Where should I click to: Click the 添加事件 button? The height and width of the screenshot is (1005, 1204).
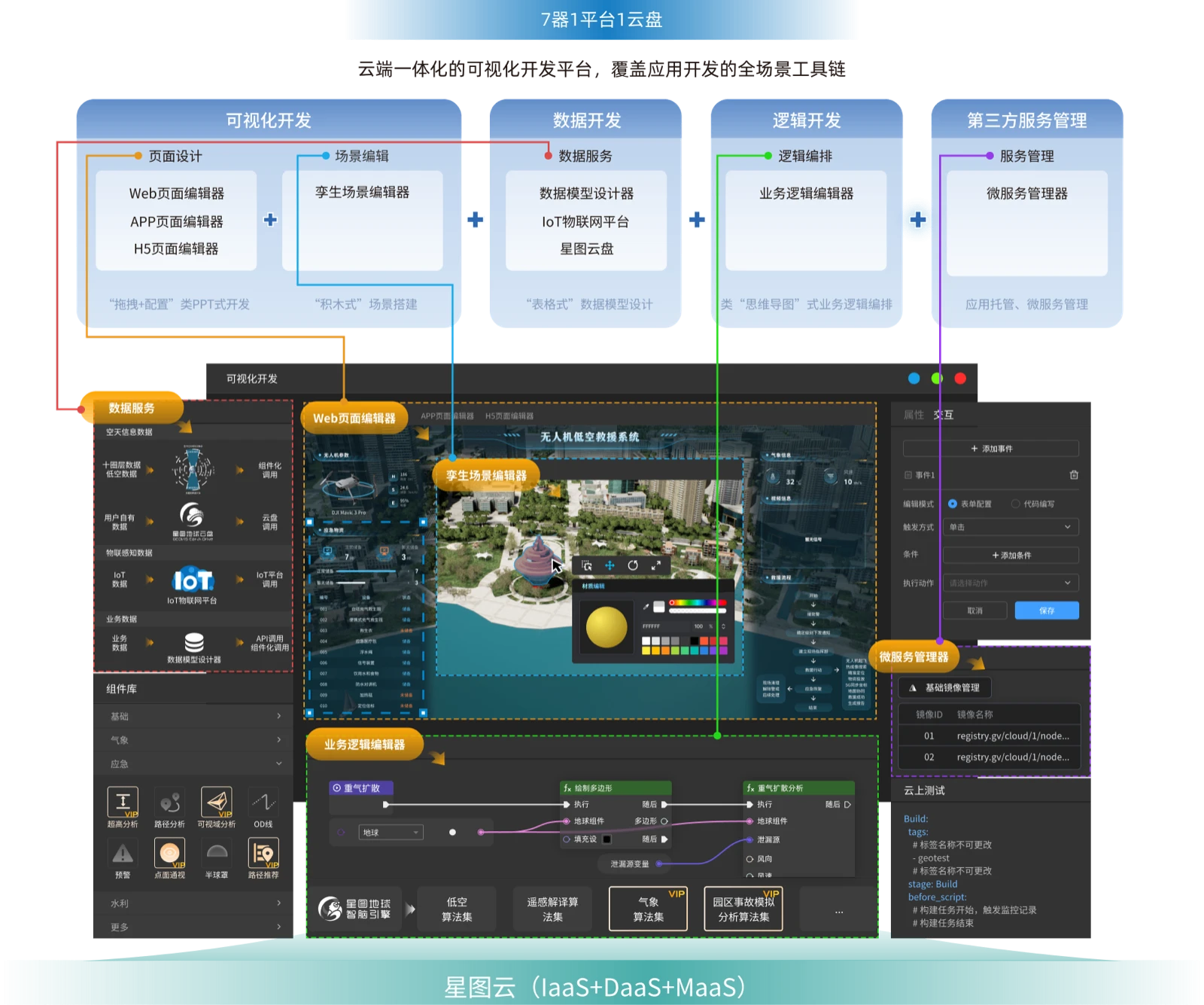[990, 449]
